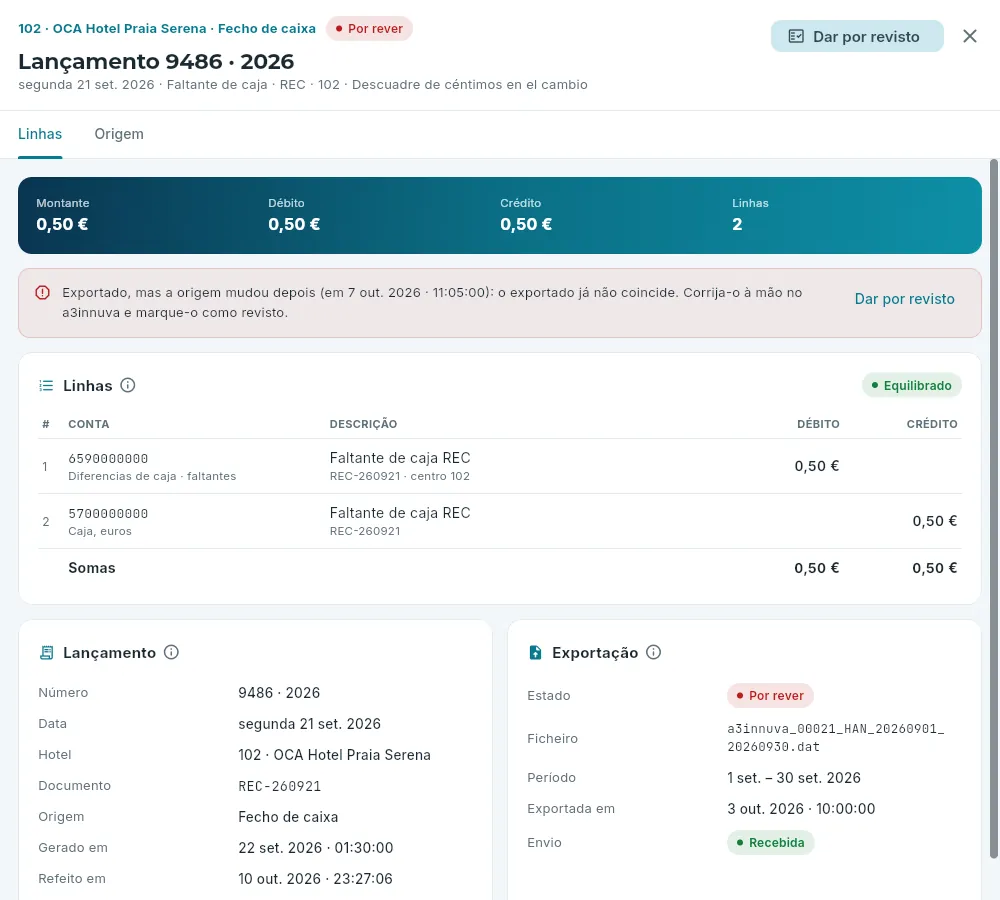Viewport: 1000px width, 900px height.
Task: Select account number 6590000000
Action: tap(108, 459)
